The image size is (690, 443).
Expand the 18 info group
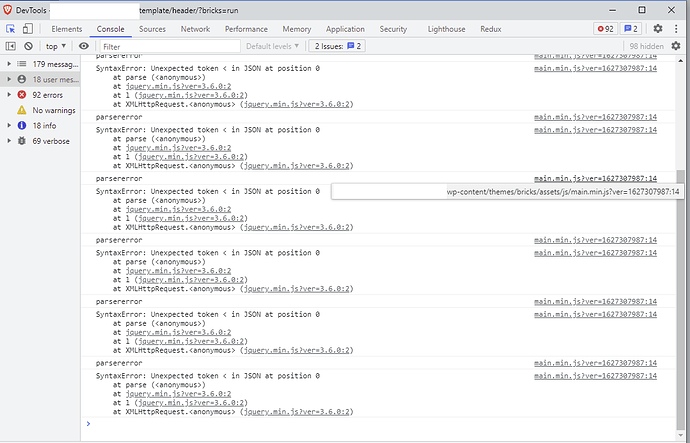click(x=9, y=125)
